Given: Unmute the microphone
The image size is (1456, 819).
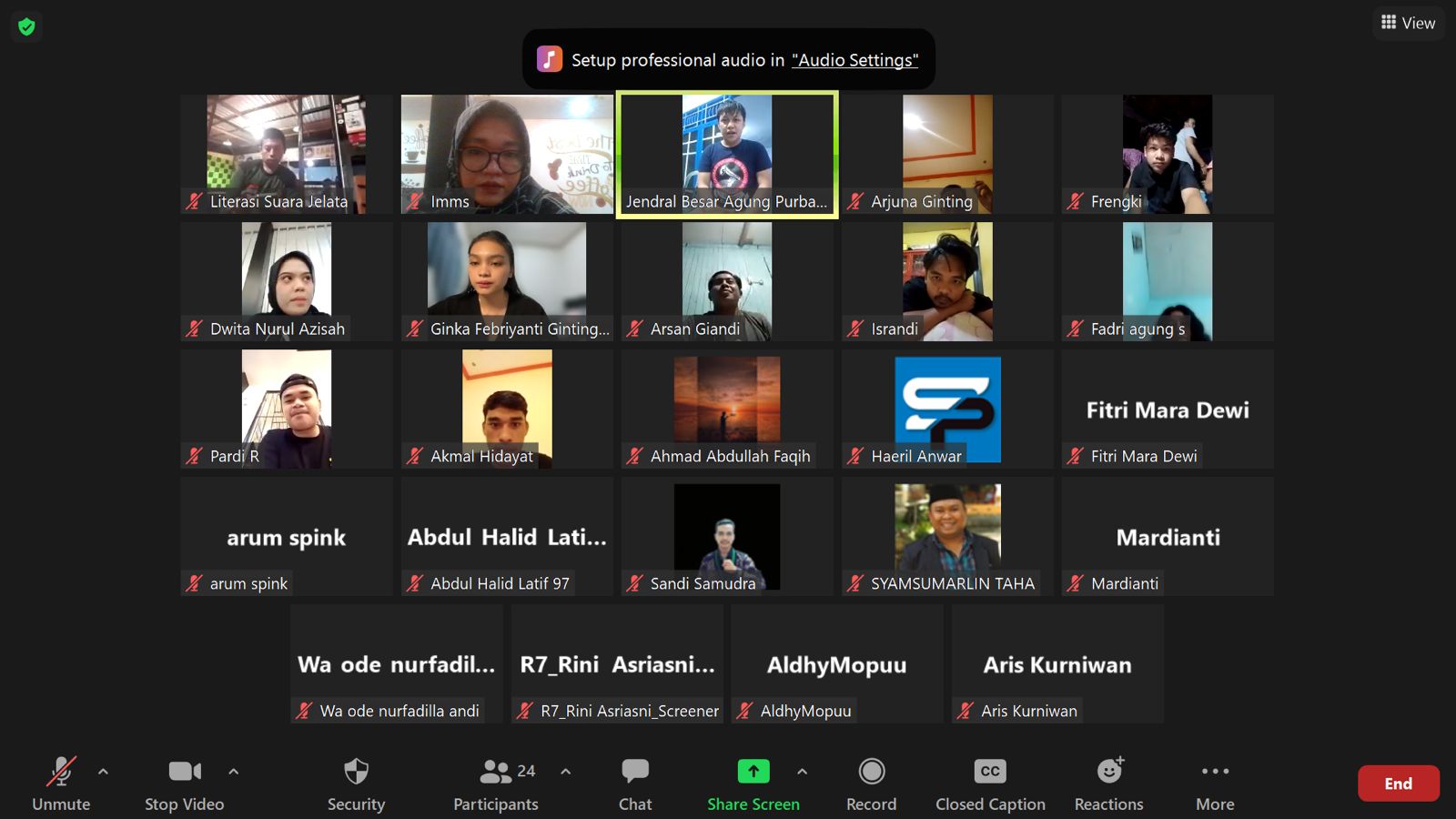Looking at the screenshot, I should [x=61, y=783].
